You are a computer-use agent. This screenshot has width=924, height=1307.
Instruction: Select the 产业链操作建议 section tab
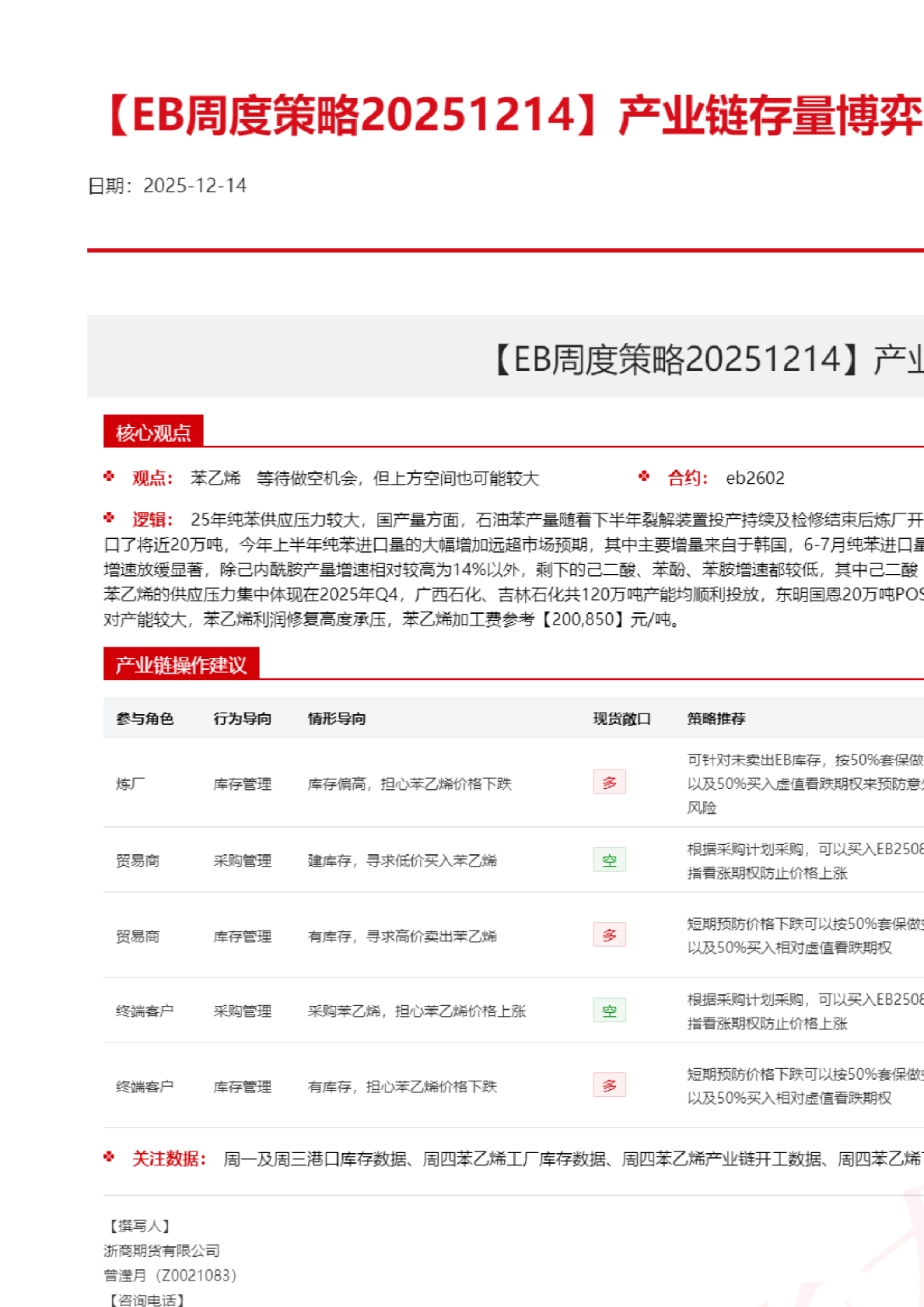[x=180, y=664]
